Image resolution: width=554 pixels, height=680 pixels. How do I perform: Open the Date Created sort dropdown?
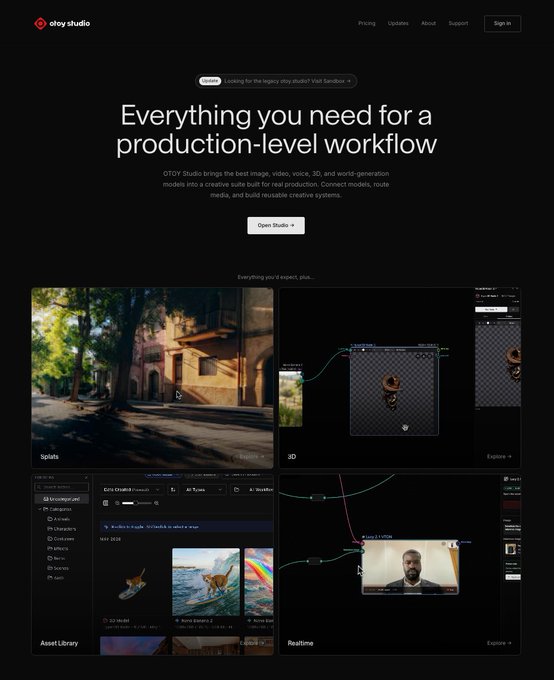[131, 490]
